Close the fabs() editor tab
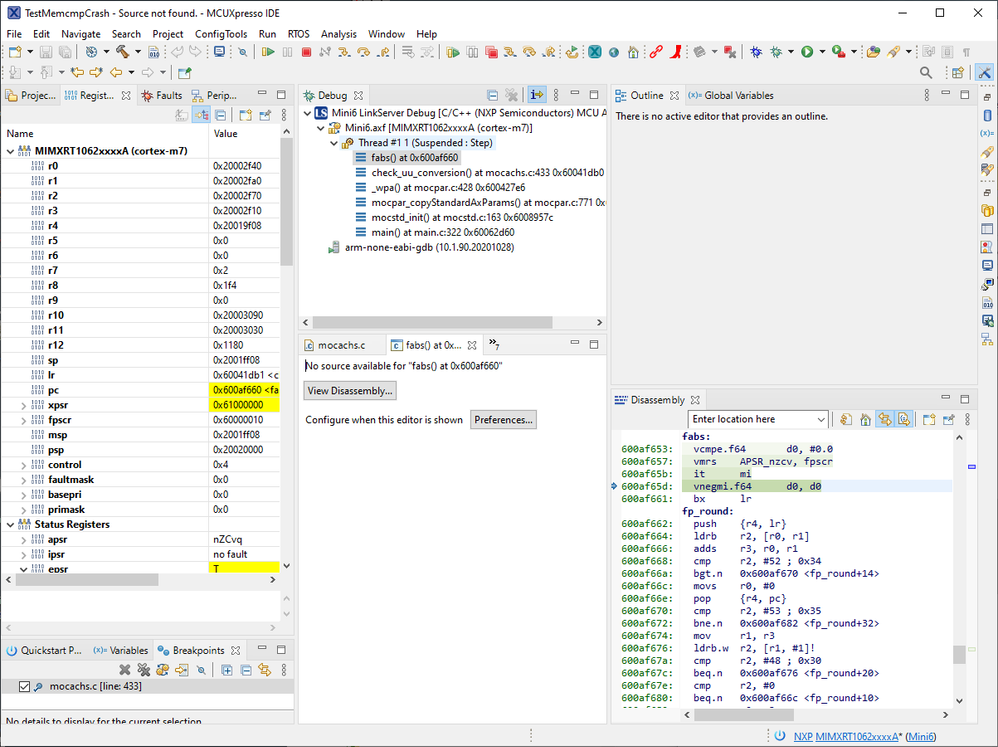The image size is (998, 747). pos(472,345)
